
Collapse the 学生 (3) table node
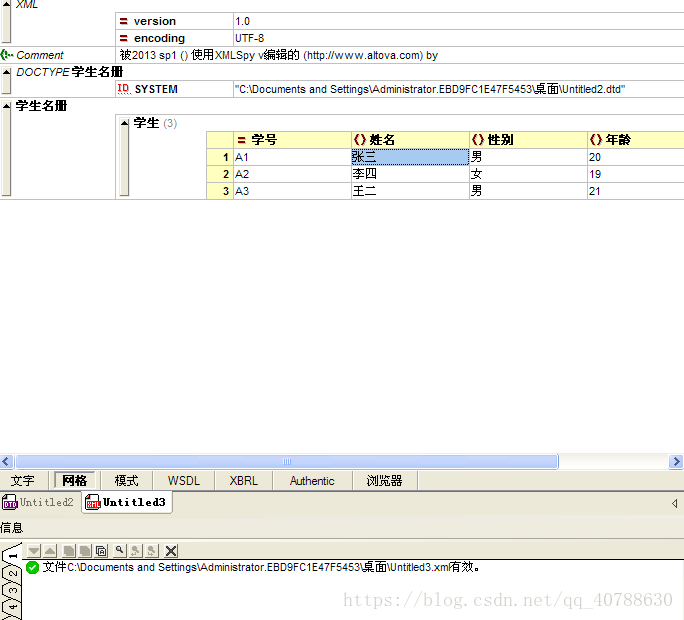(x=124, y=123)
